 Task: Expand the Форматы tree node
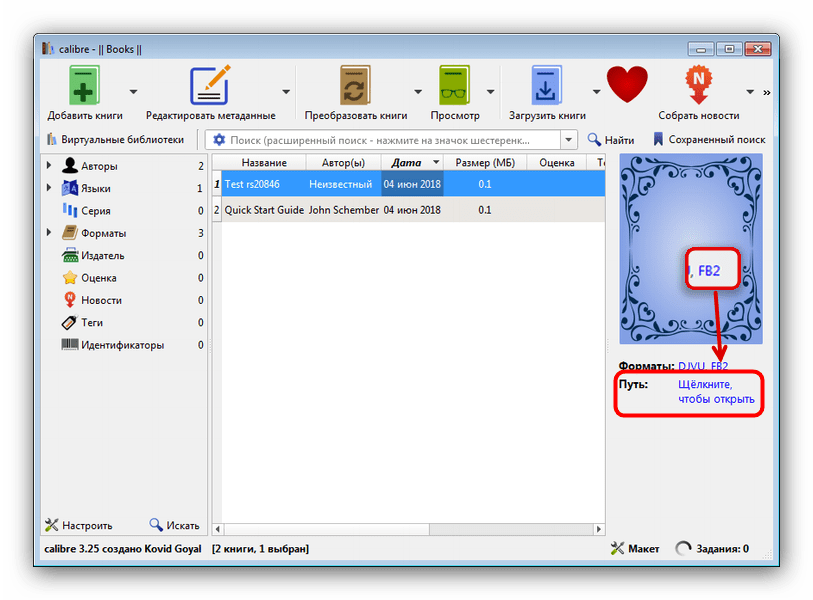click(49, 232)
